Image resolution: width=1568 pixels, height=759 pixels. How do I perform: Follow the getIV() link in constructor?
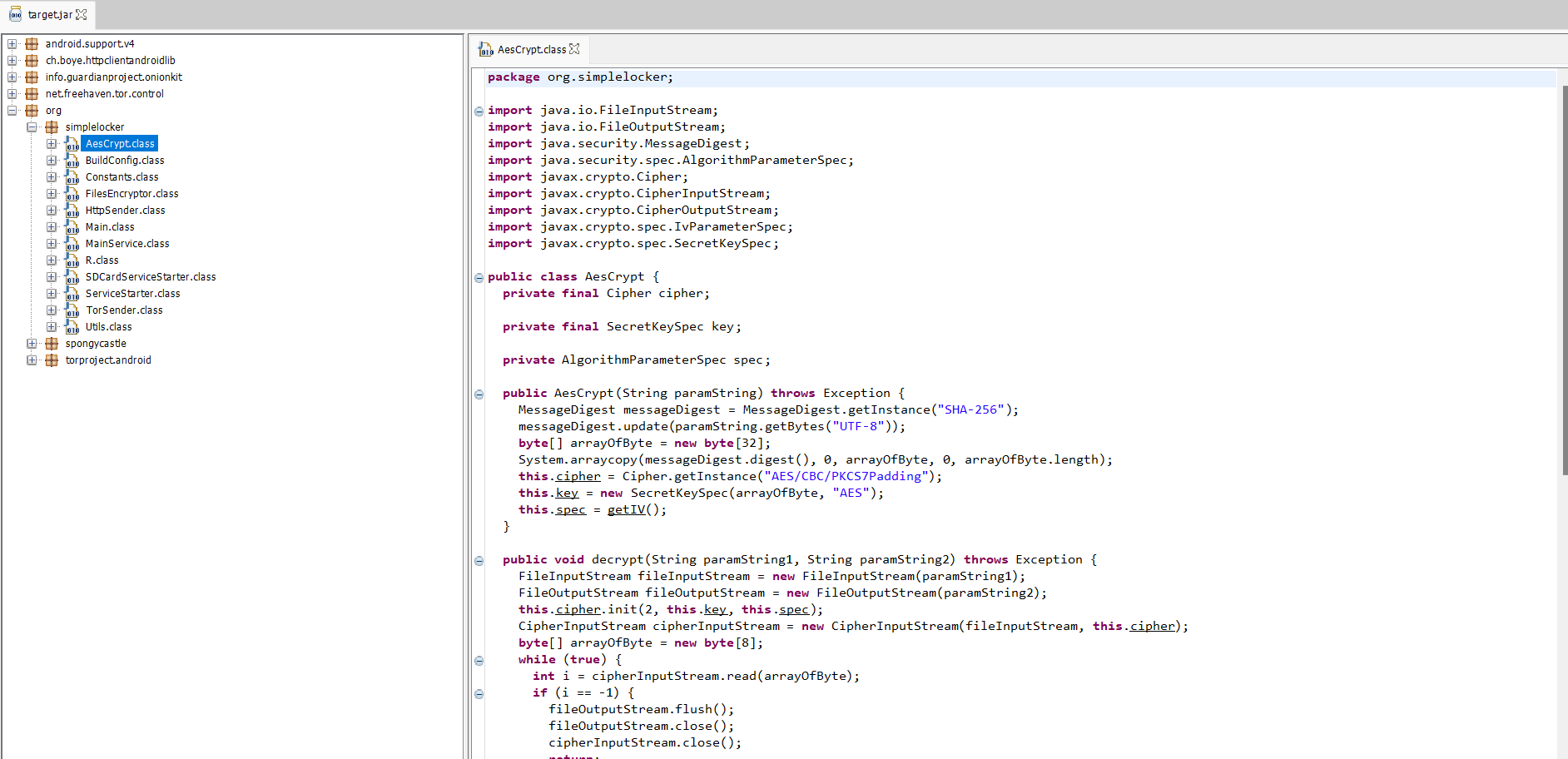[626, 509]
